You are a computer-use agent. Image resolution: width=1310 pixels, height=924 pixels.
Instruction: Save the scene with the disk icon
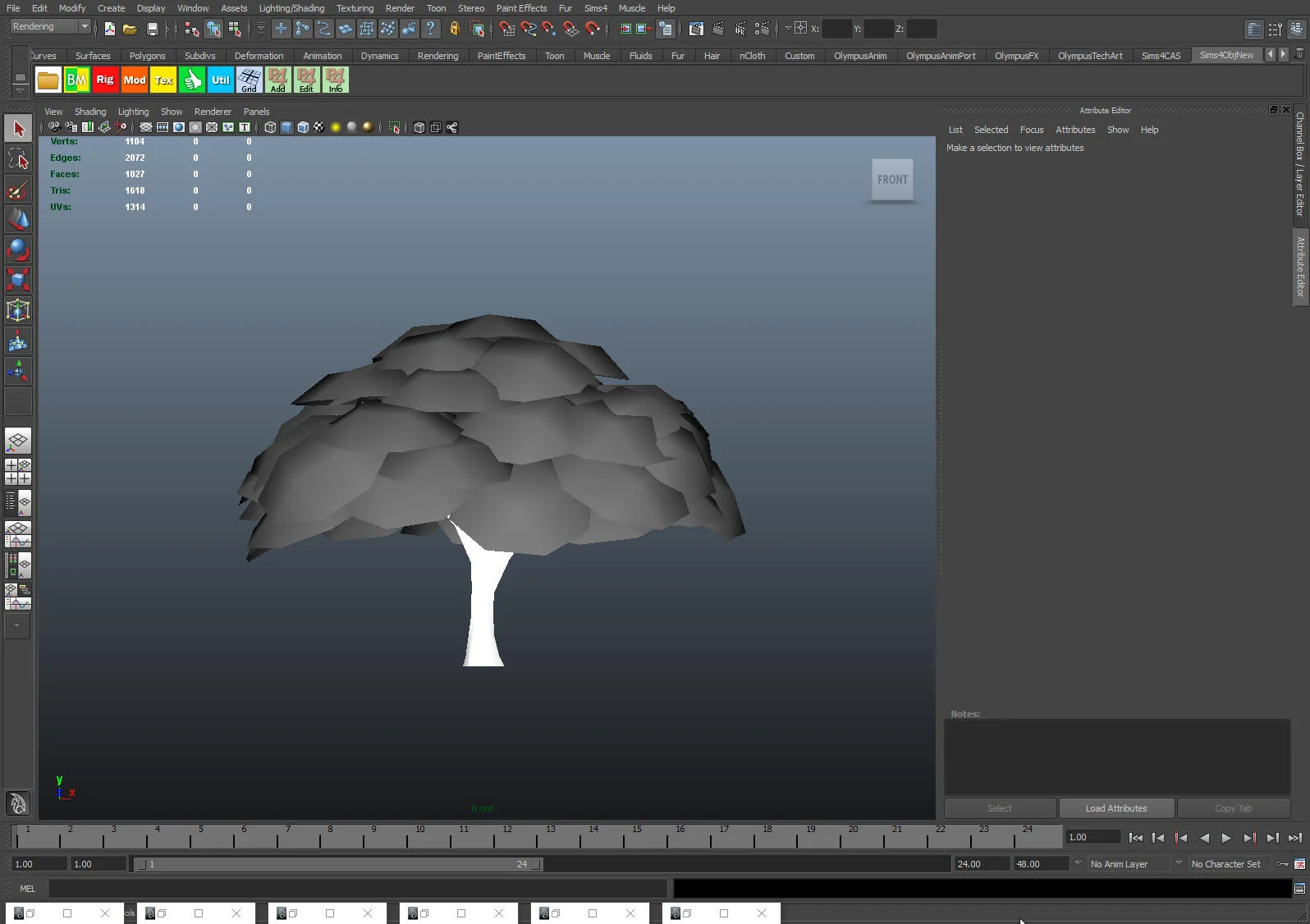pyautogui.click(x=152, y=29)
